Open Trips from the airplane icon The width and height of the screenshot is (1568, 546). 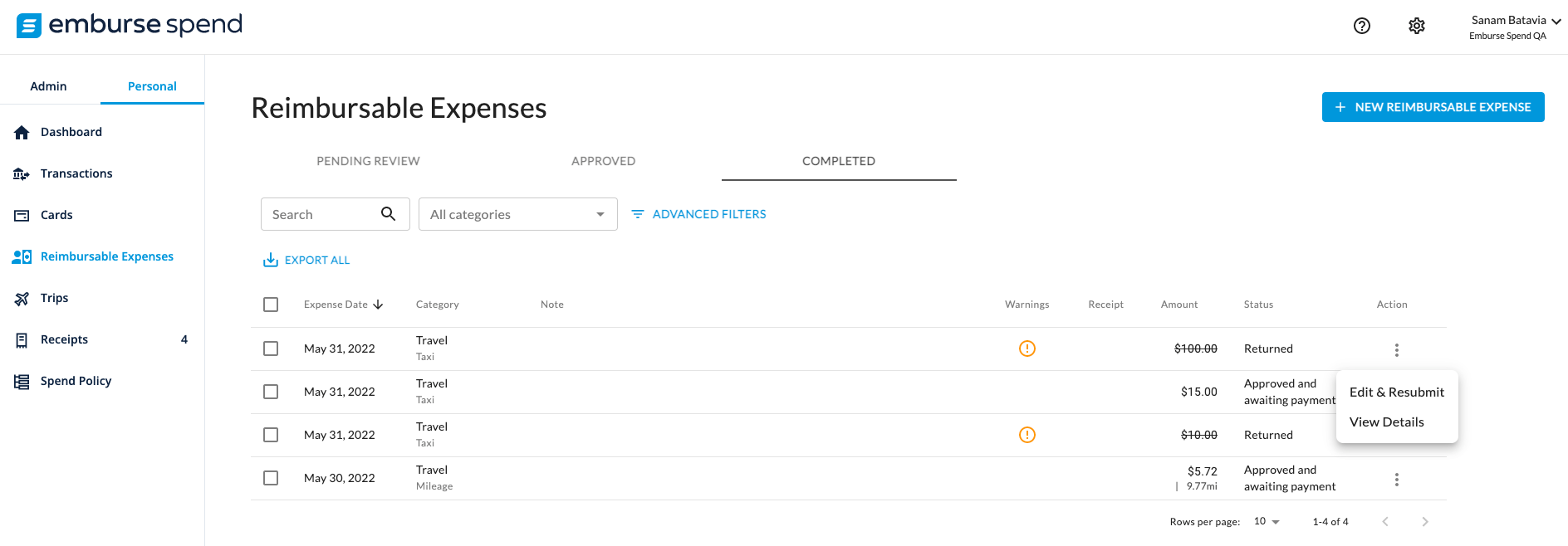click(22, 299)
